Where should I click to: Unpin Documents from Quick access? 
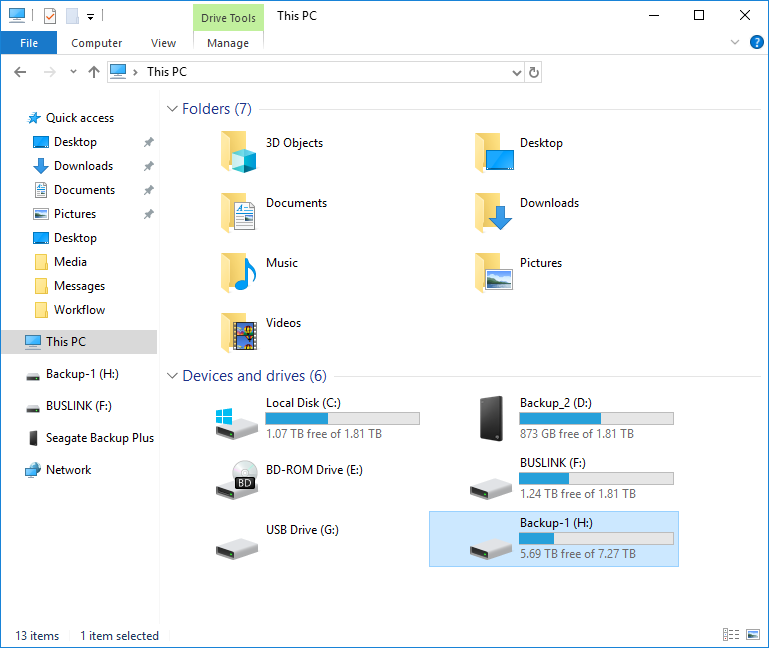tap(149, 190)
